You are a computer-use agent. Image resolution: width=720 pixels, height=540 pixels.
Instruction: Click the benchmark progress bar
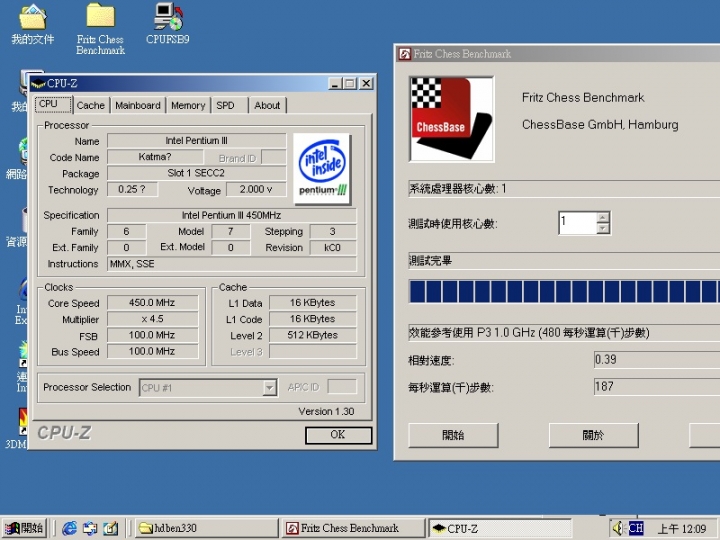(x=564, y=292)
